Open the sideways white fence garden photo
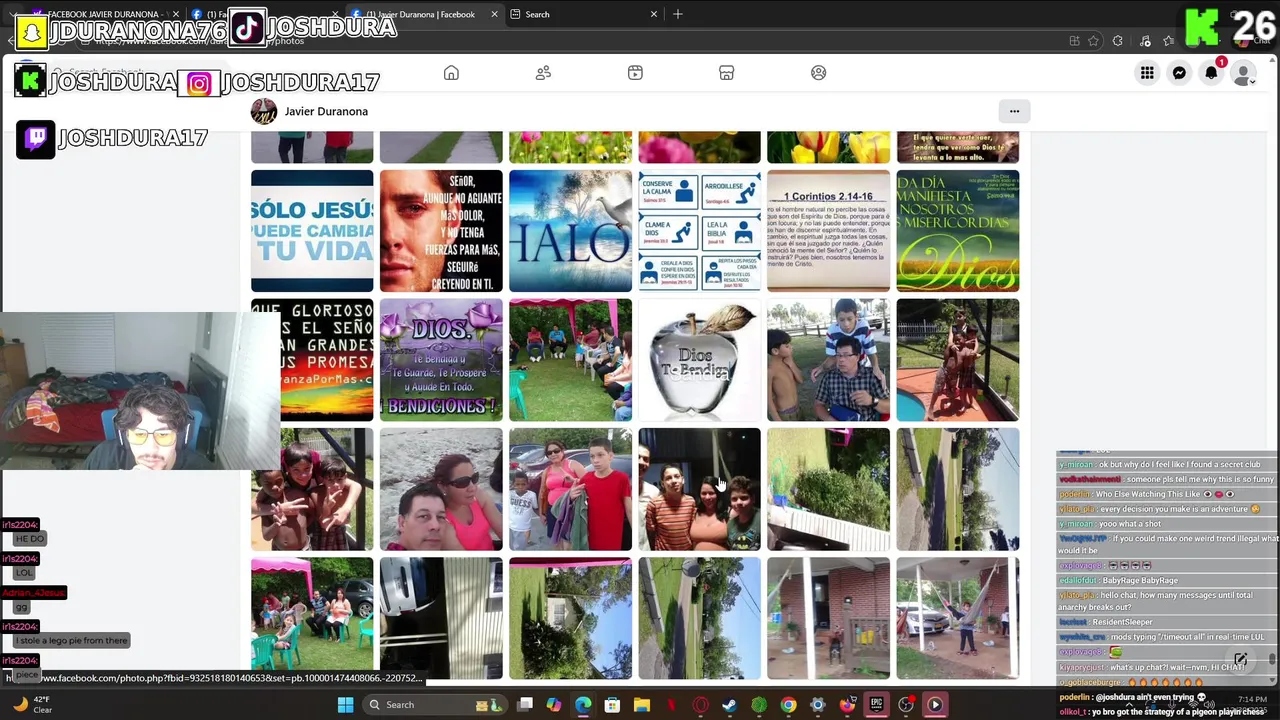Viewport: 1280px width, 720px height. click(x=828, y=489)
